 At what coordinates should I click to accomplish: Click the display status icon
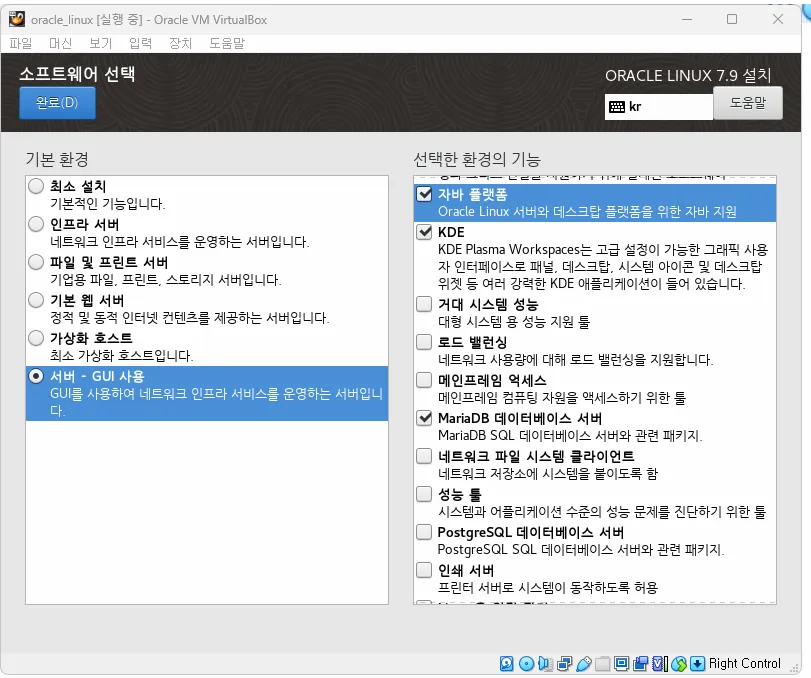coord(622,664)
